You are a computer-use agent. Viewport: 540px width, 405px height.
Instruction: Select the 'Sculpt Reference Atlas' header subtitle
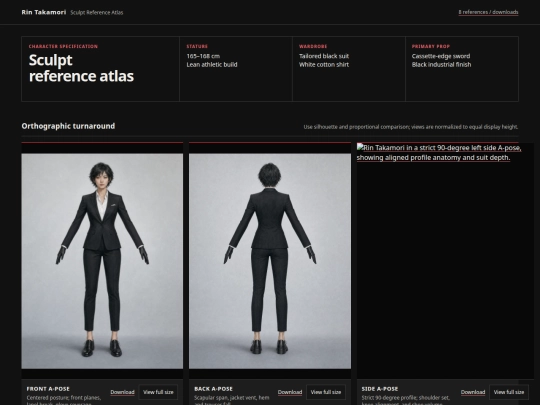[97, 12]
